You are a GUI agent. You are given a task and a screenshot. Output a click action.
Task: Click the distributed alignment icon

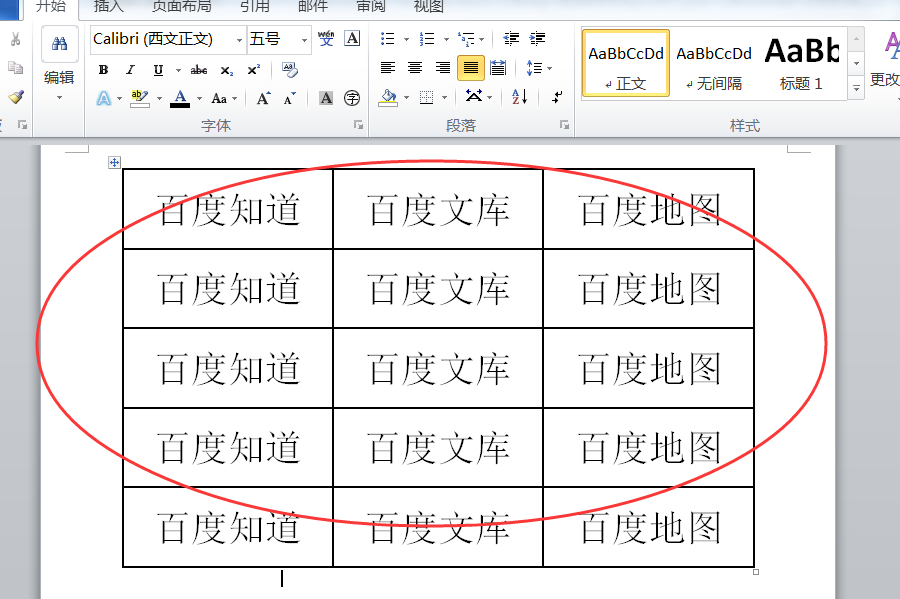click(x=498, y=68)
